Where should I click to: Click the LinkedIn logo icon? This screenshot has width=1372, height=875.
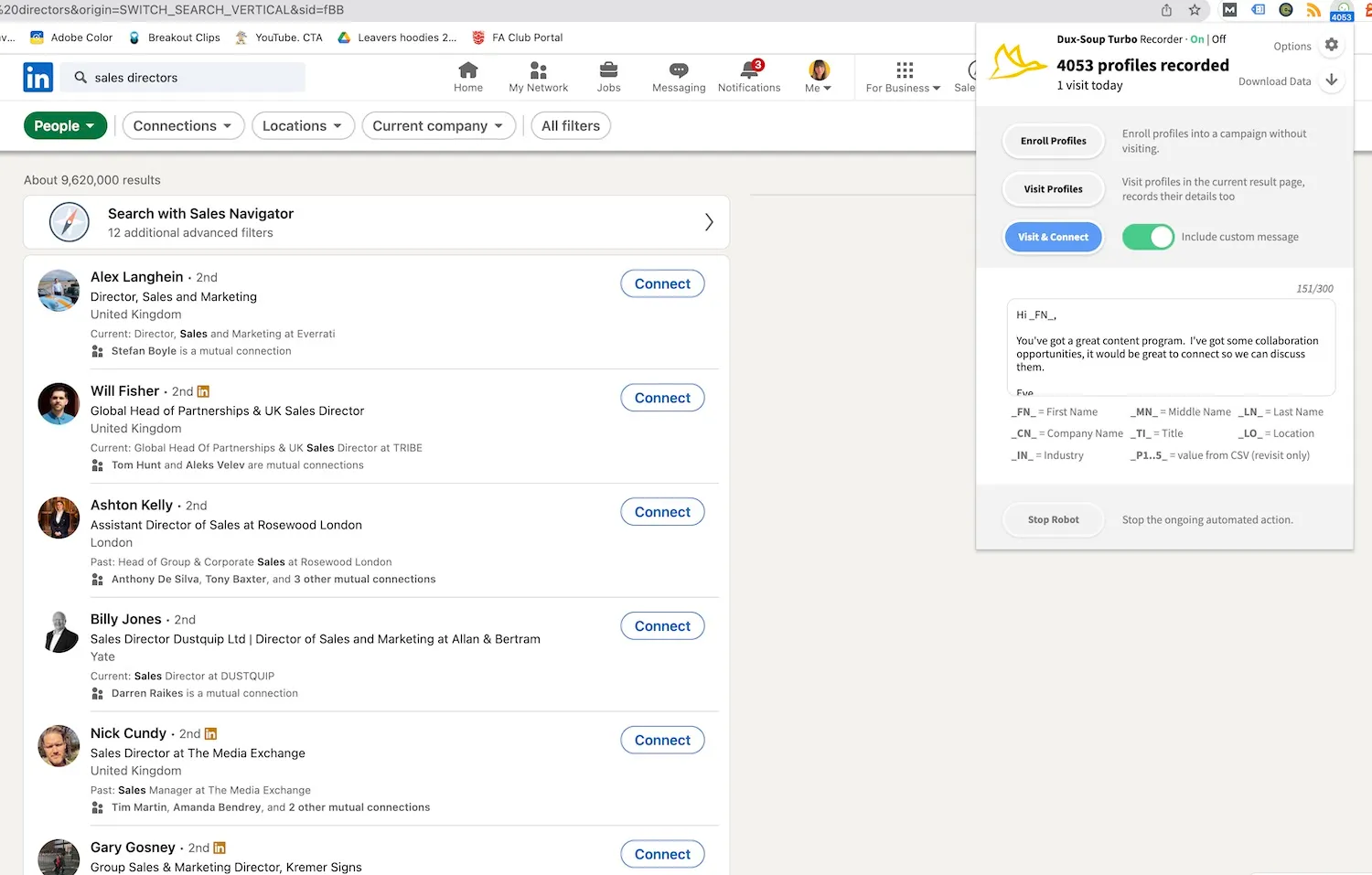click(x=38, y=78)
